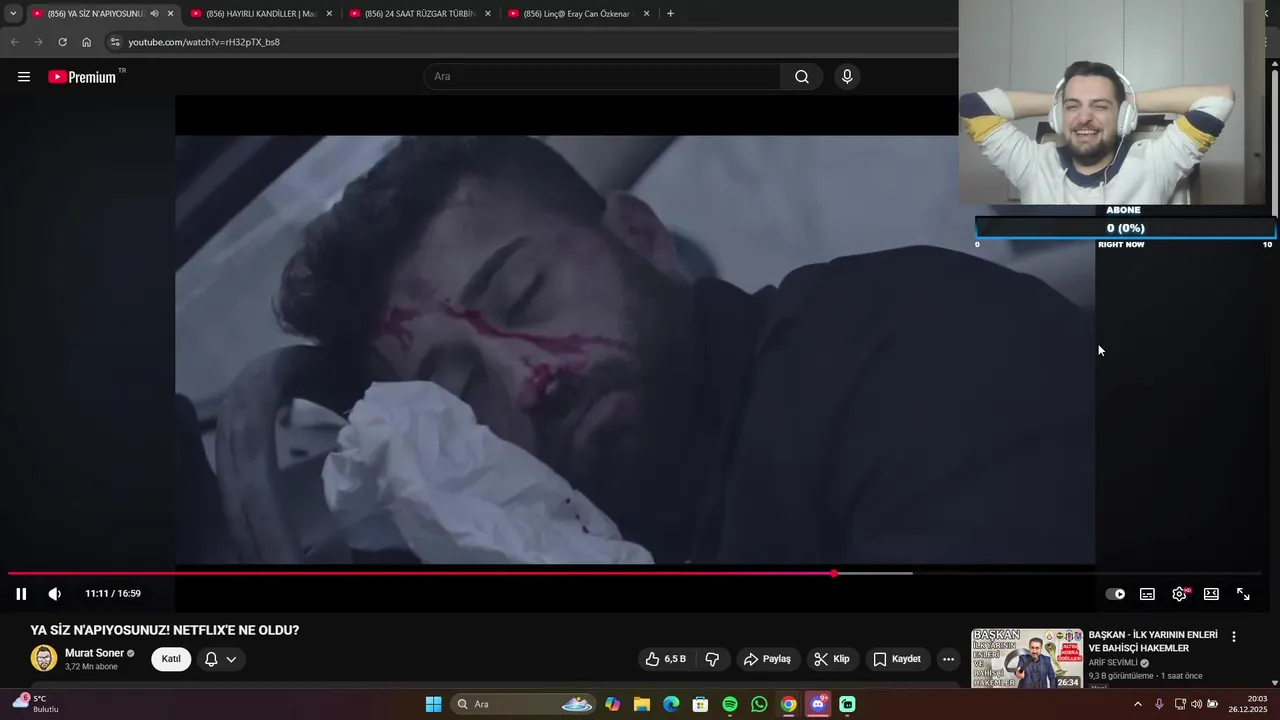This screenshot has width=1280, height=720.
Task: Switch to 24 SAAT RÜZGAR TÜRBİN tab
Action: point(419,14)
